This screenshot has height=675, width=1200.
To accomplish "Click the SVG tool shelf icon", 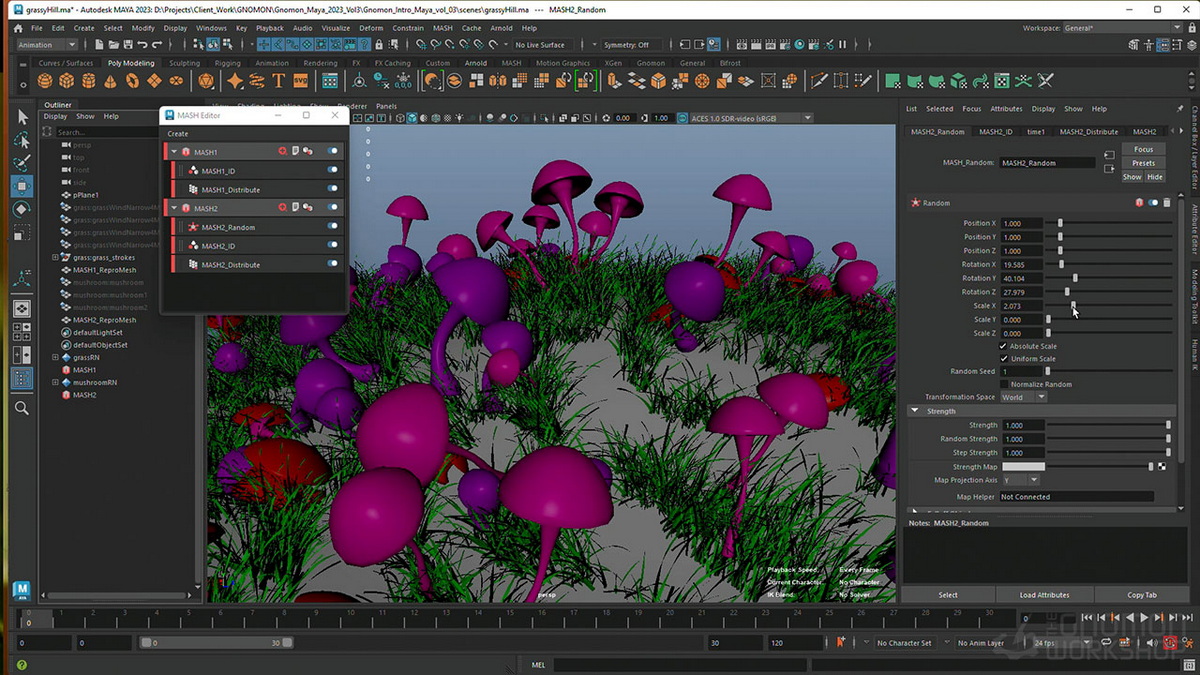I will tap(301, 81).
